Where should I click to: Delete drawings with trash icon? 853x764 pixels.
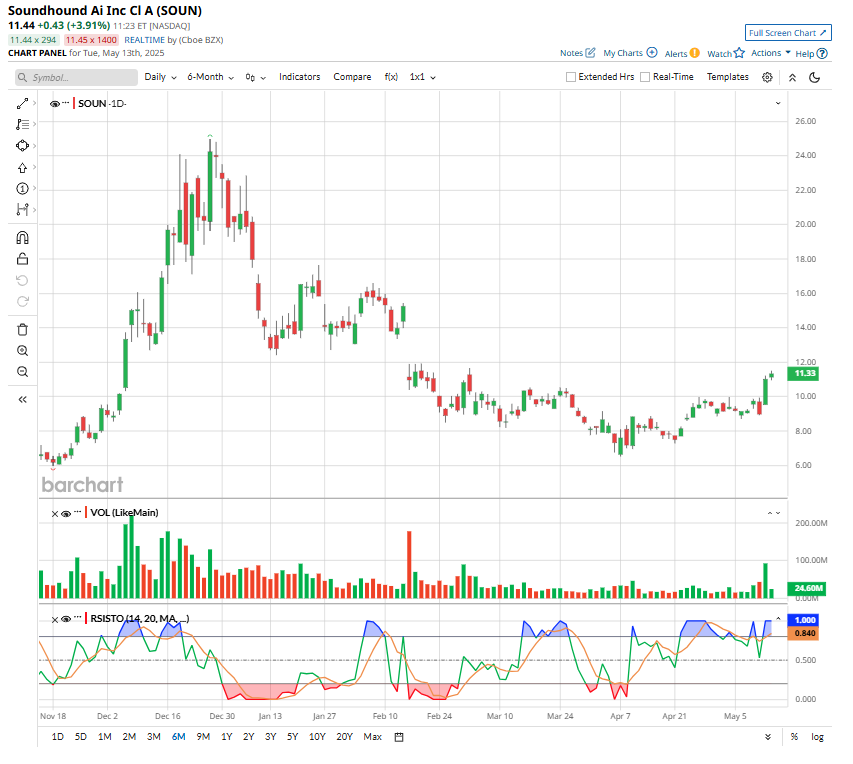22,329
